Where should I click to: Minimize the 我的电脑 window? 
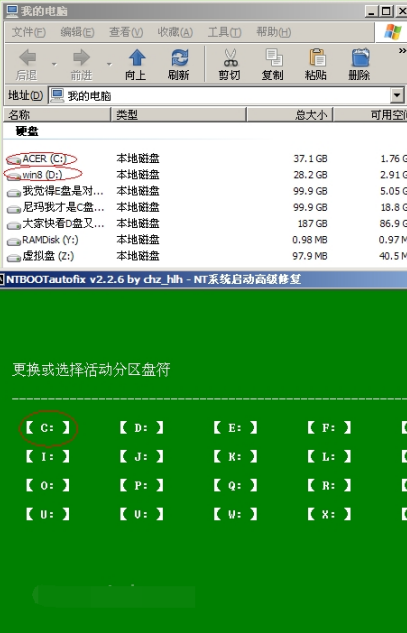[x=372, y=11]
